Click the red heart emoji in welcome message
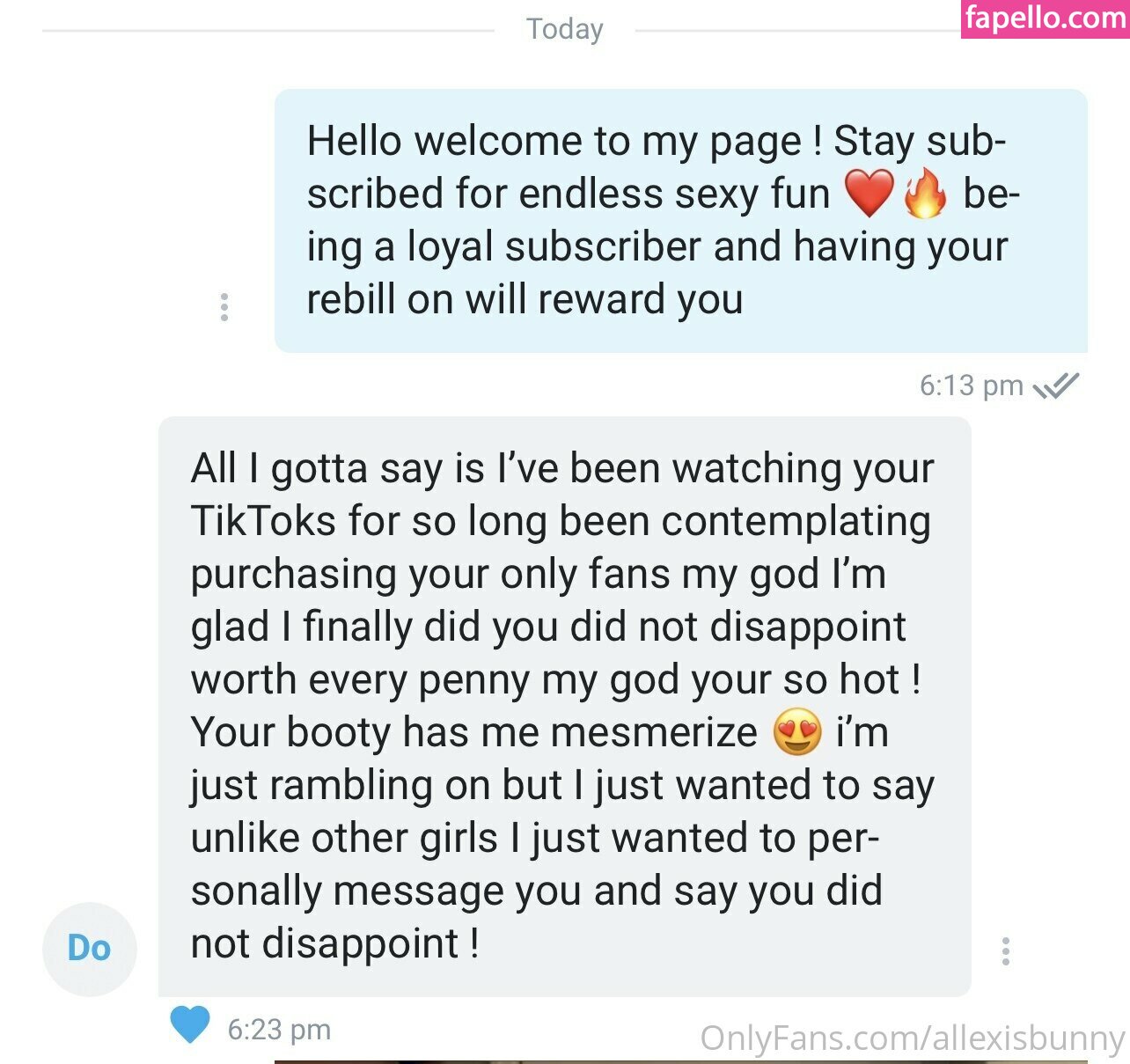 tap(869, 194)
